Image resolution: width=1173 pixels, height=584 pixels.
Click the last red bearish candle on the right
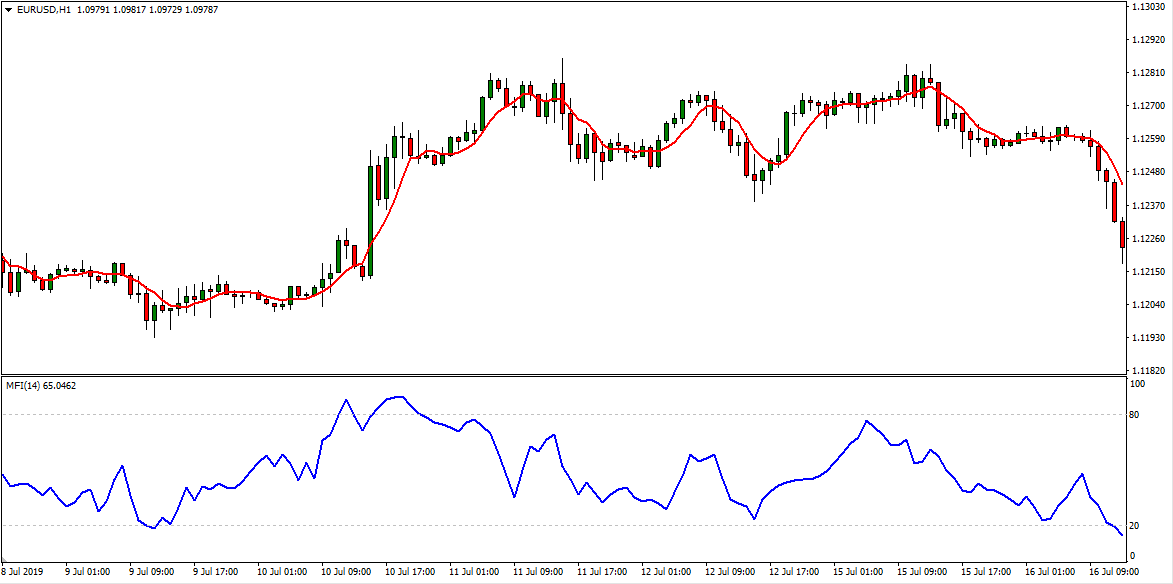point(1122,235)
